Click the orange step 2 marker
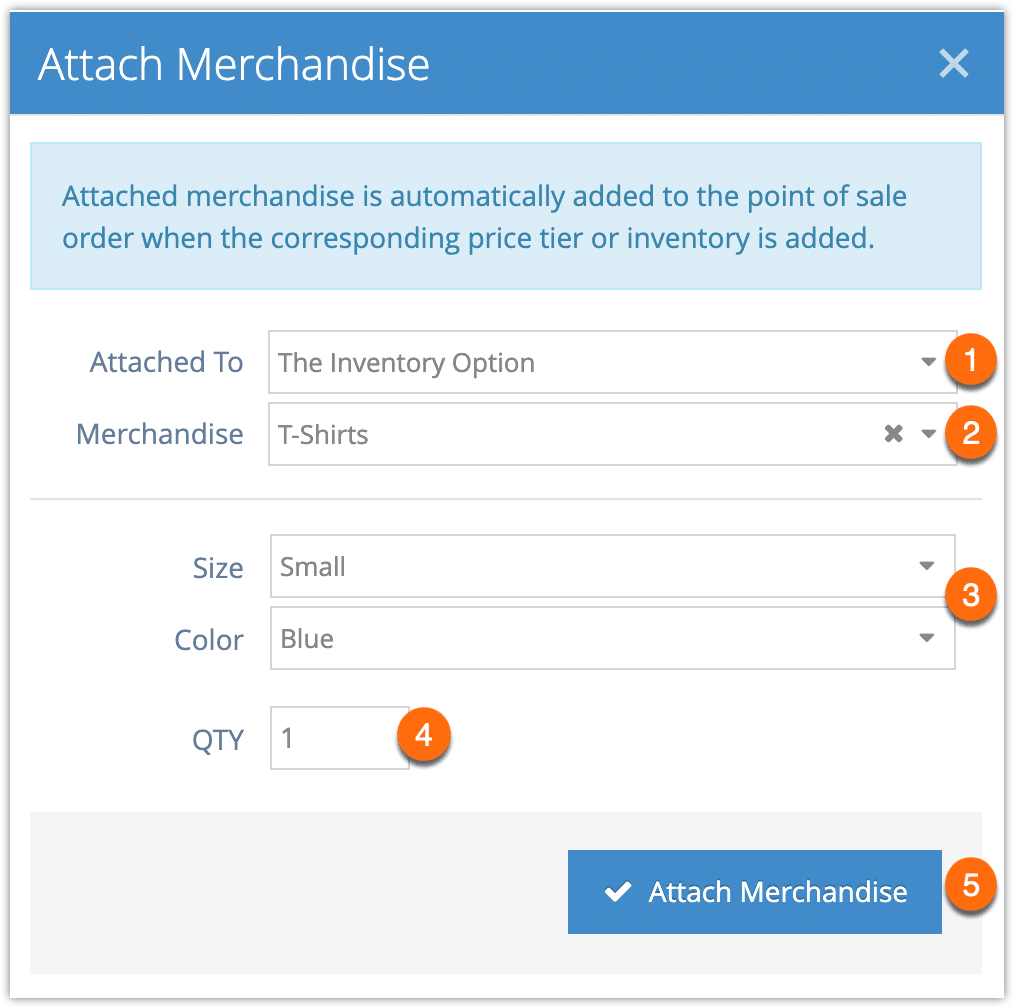1022x1008 pixels. point(971,433)
